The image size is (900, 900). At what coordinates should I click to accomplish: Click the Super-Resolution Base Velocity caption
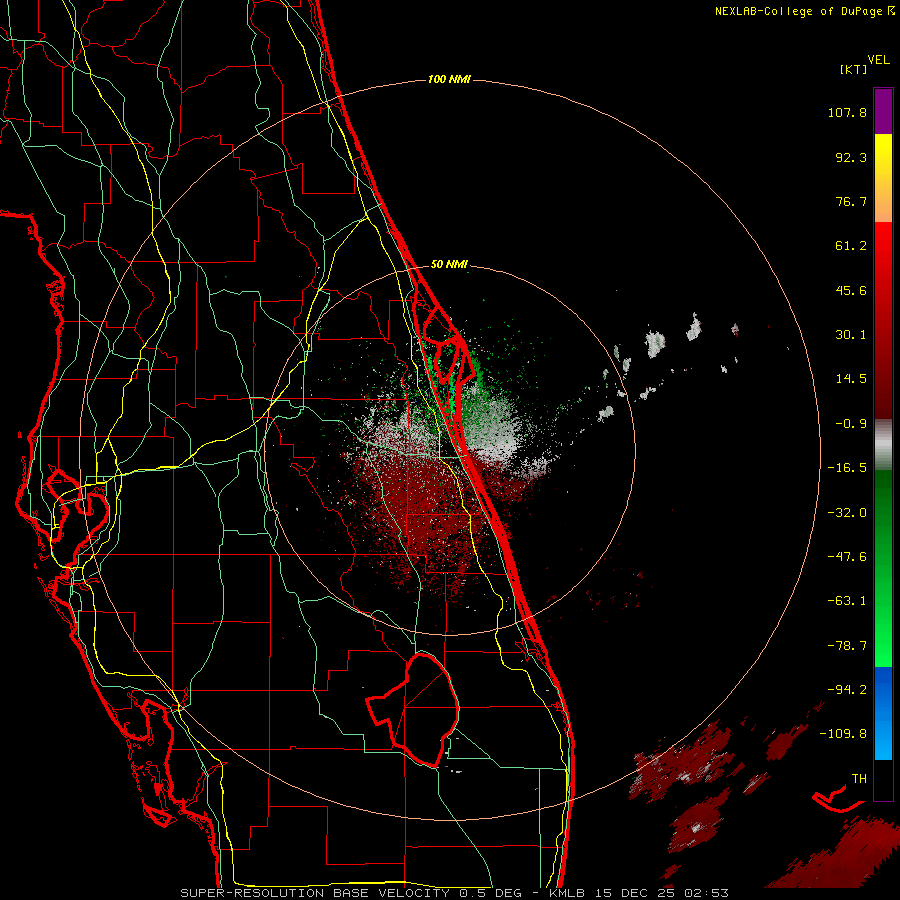(x=454, y=893)
